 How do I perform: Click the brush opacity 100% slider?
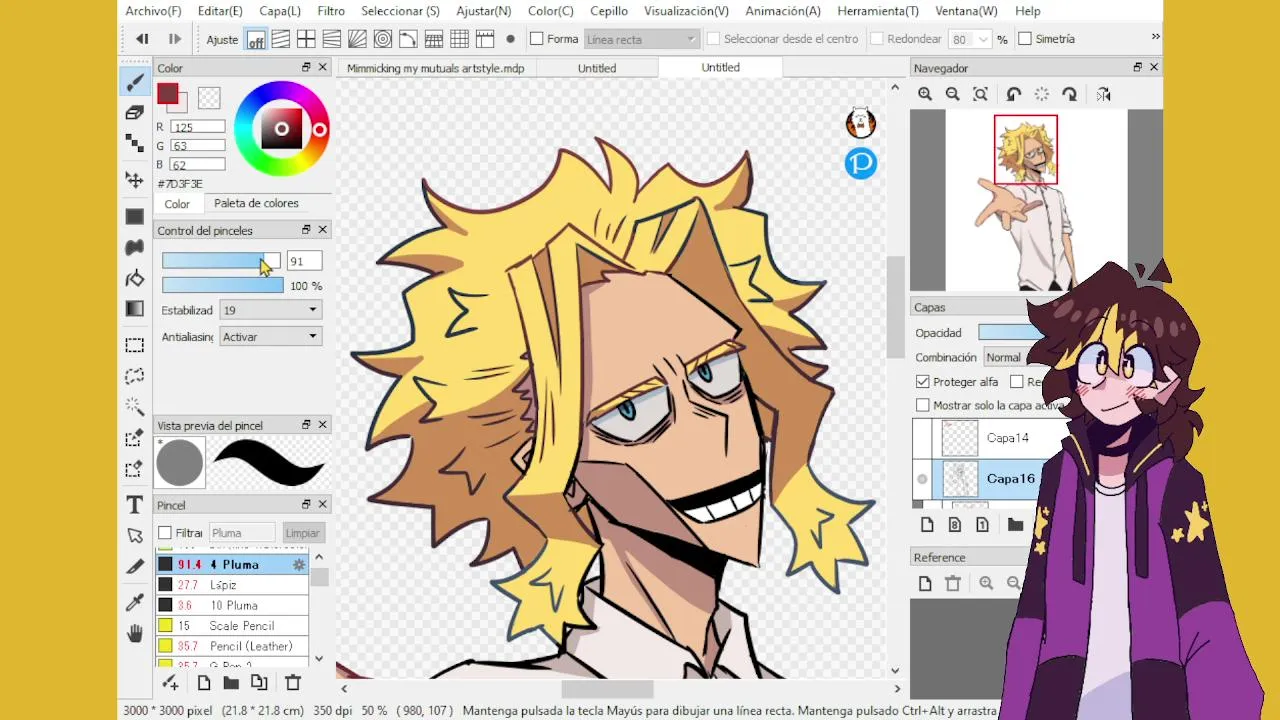click(222, 286)
